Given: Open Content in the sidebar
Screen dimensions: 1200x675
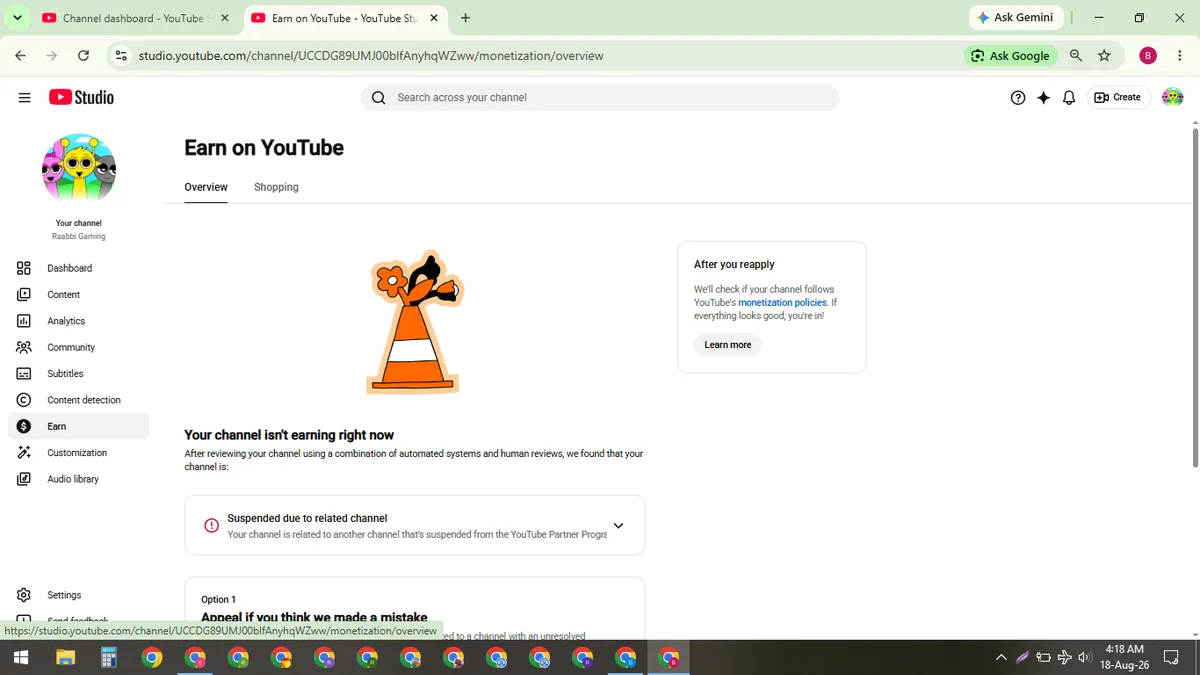Looking at the screenshot, I should click(x=78, y=294).
